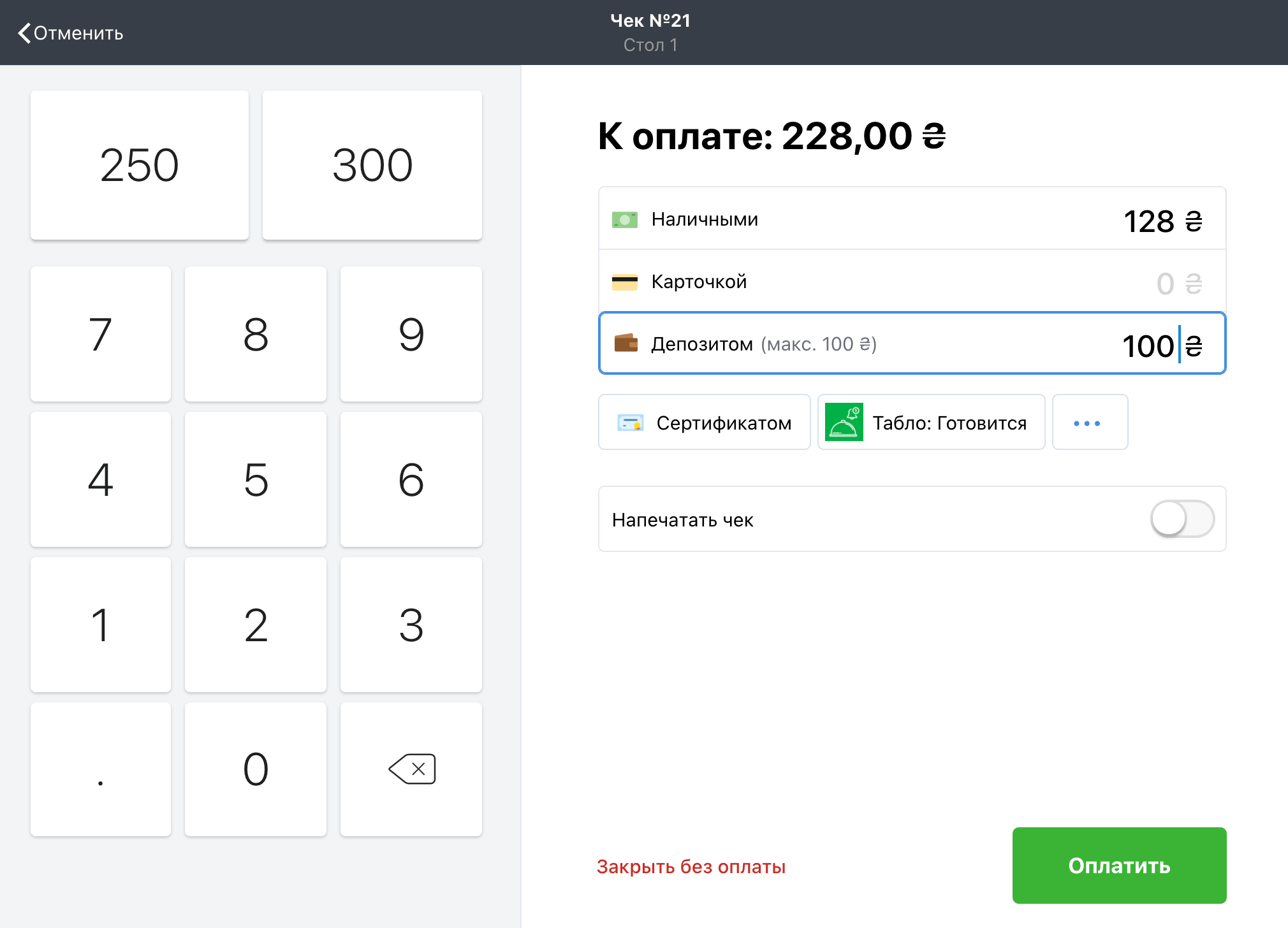Click the green cash banknote icon
Screen dimensions: 1288x928
tap(624, 220)
